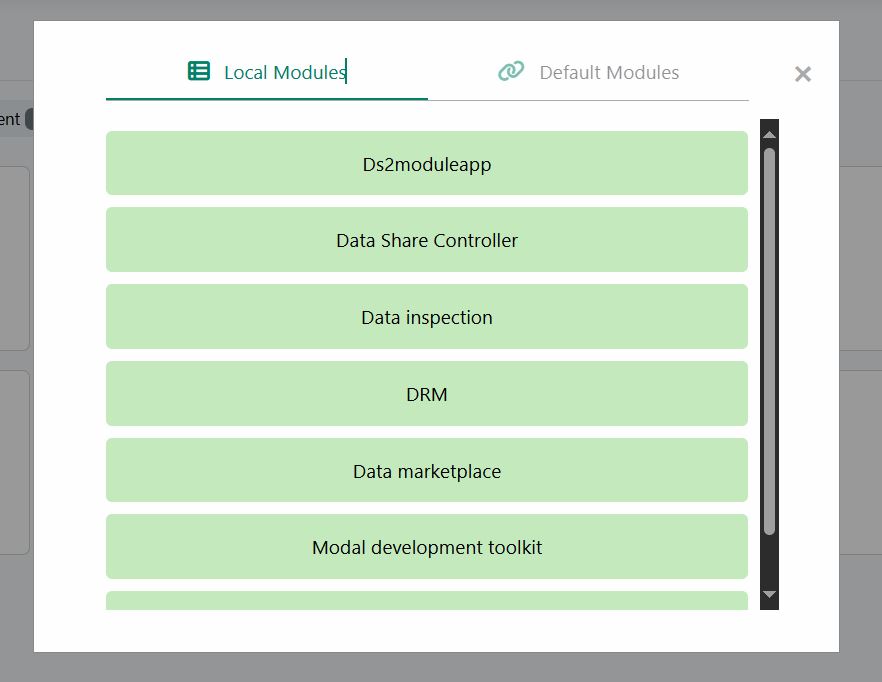
Task: Click the grey badge beside the "ent" label
Action: tap(29, 119)
